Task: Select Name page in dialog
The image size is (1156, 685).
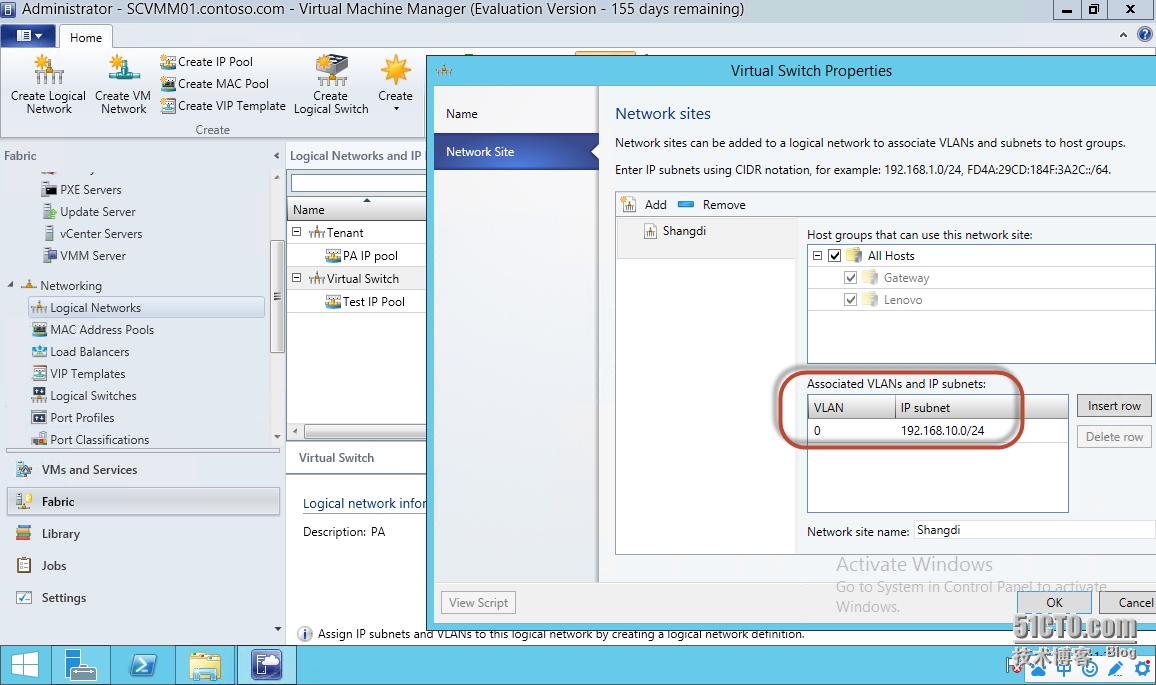Action: pyautogui.click(x=516, y=114)
